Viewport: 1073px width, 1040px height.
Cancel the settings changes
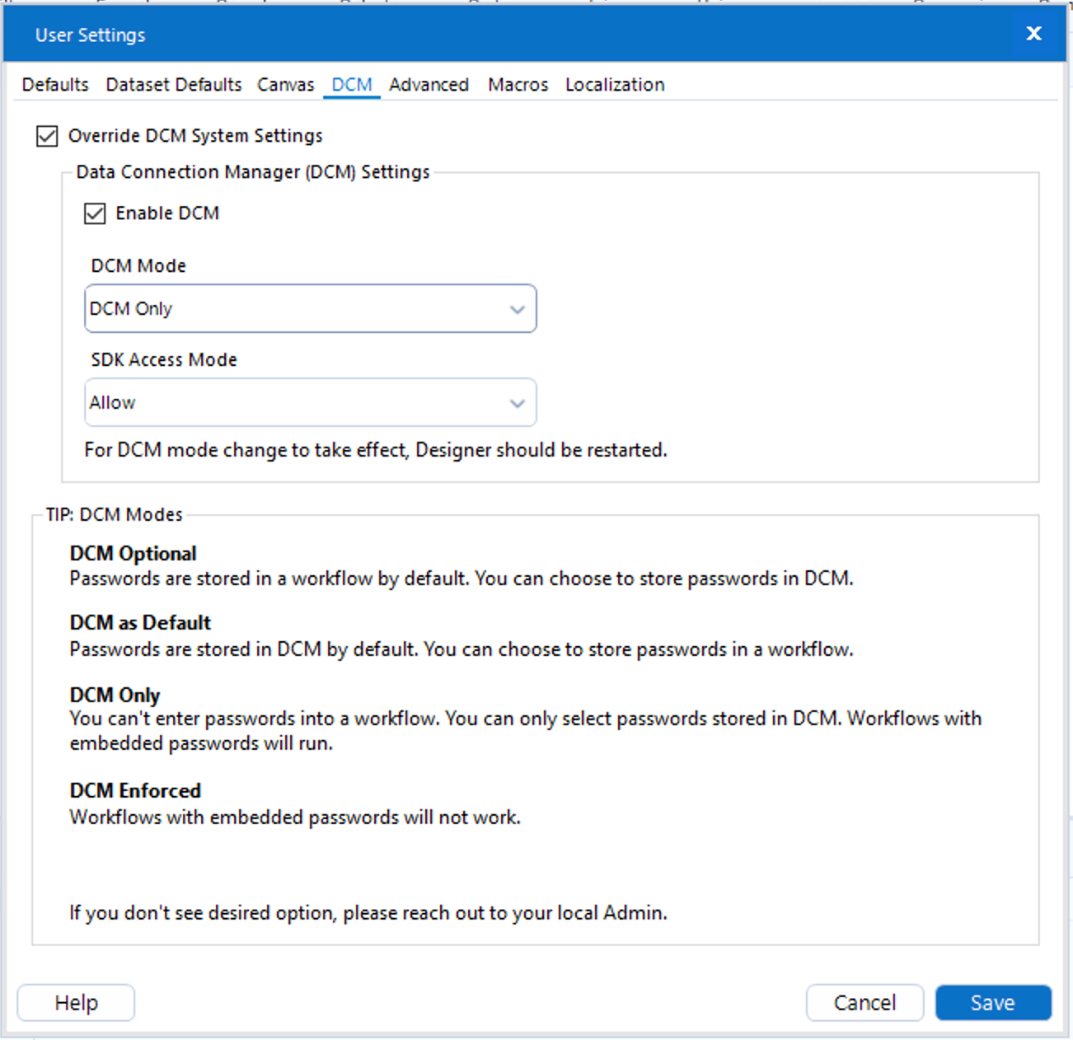pos(864,1002)
